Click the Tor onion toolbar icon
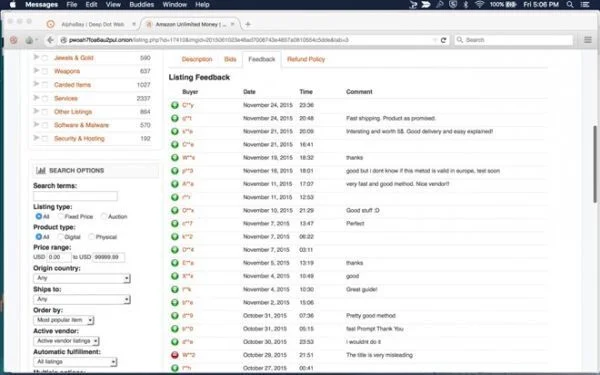Screen dimensions: 600x375 tap(29, 40)
